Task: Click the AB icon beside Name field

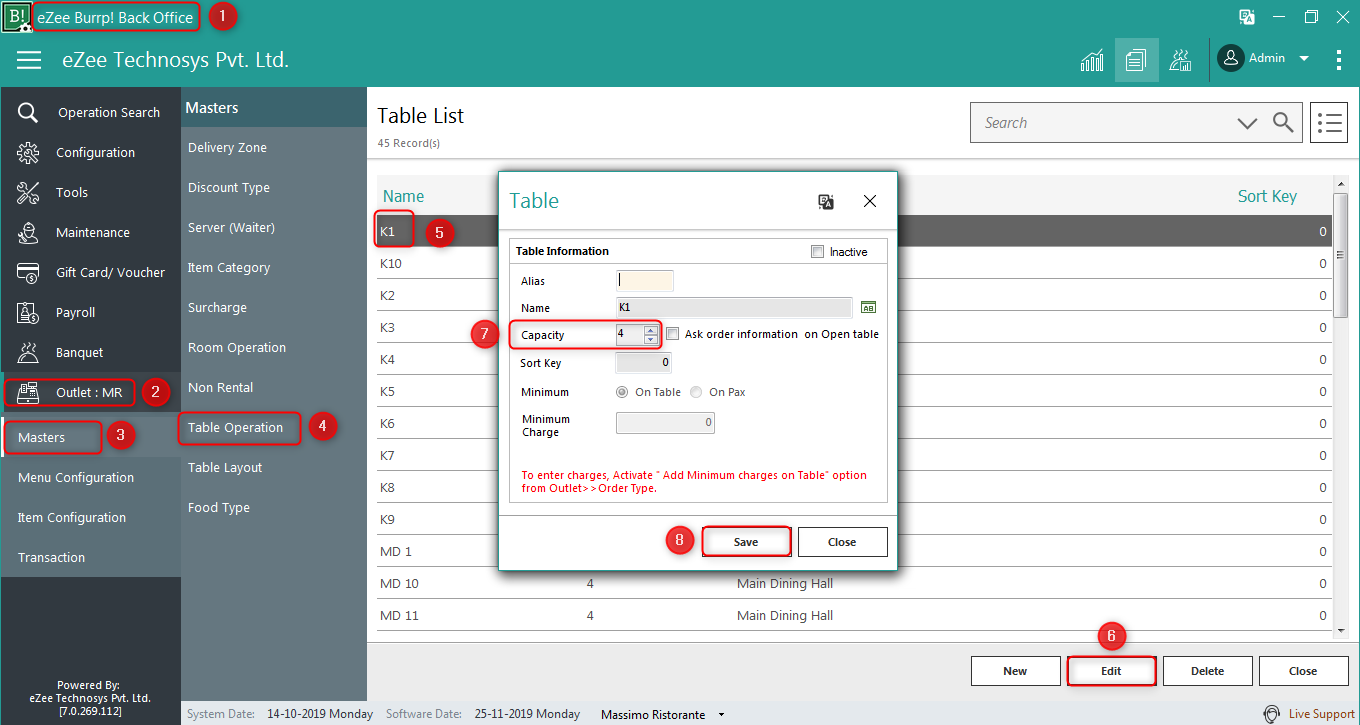Action: coord(868,308)
